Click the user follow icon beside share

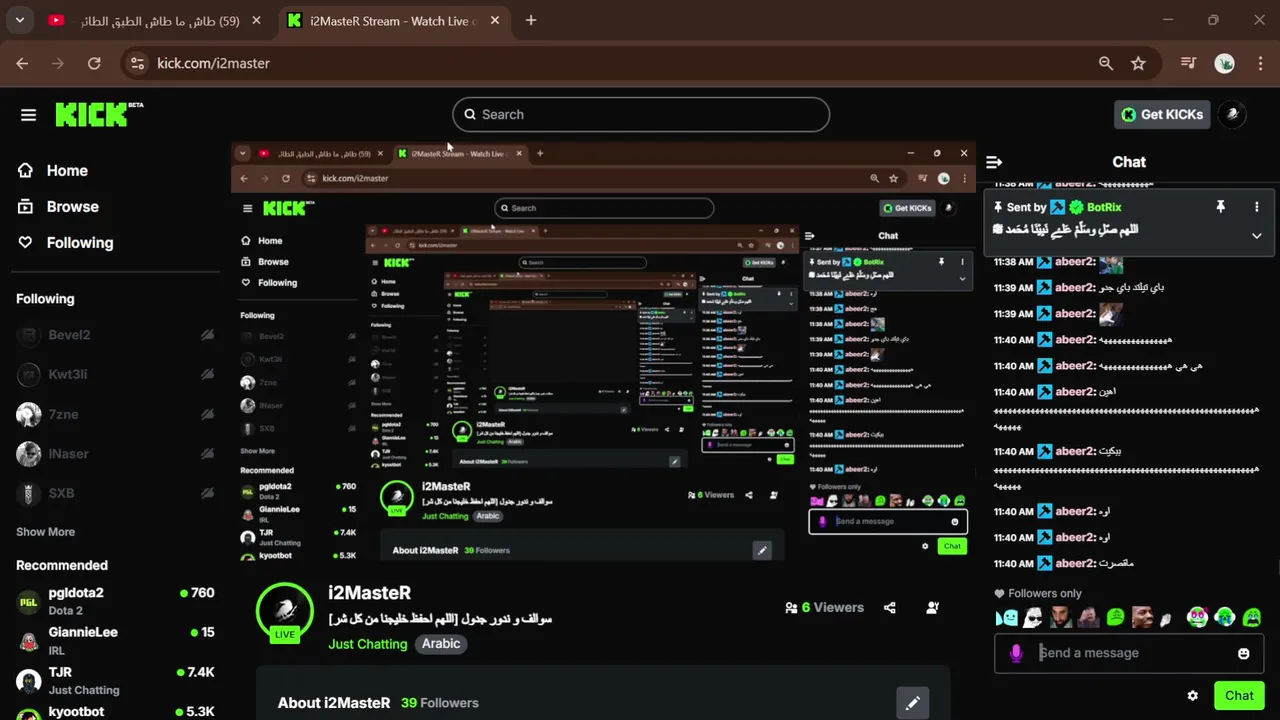932,607
